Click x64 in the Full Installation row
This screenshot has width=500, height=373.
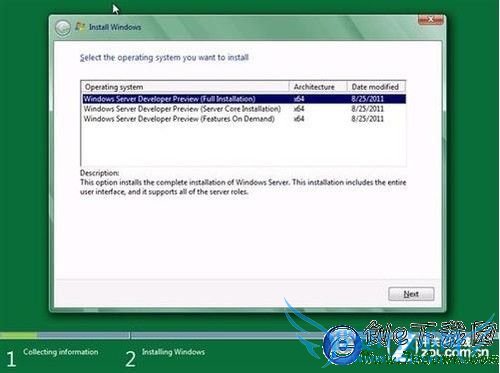(299, 99)
